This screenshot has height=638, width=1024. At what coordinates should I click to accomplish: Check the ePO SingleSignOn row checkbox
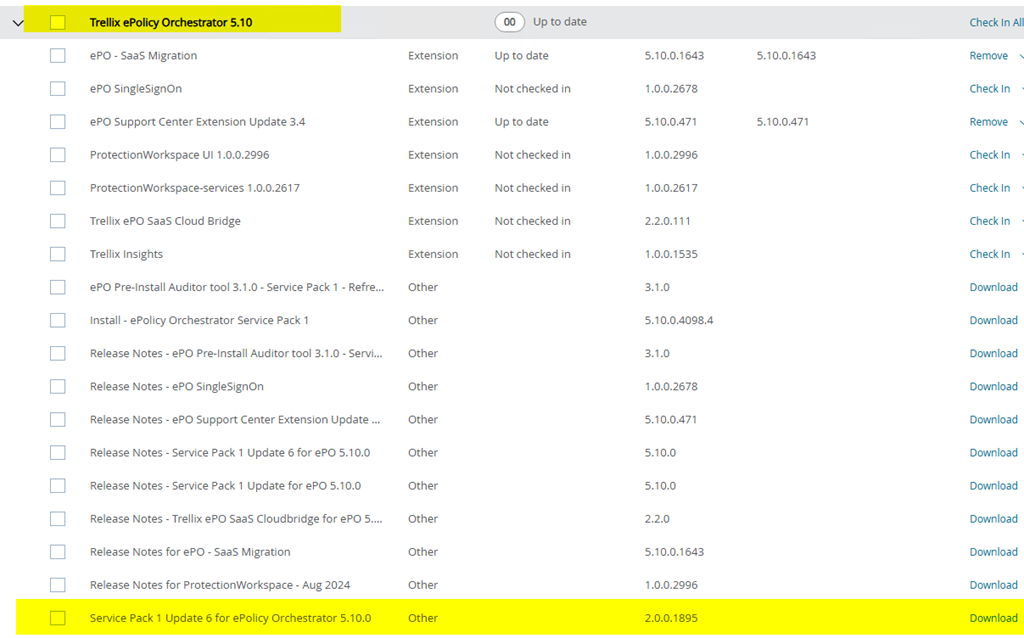[x=58, y=89]
